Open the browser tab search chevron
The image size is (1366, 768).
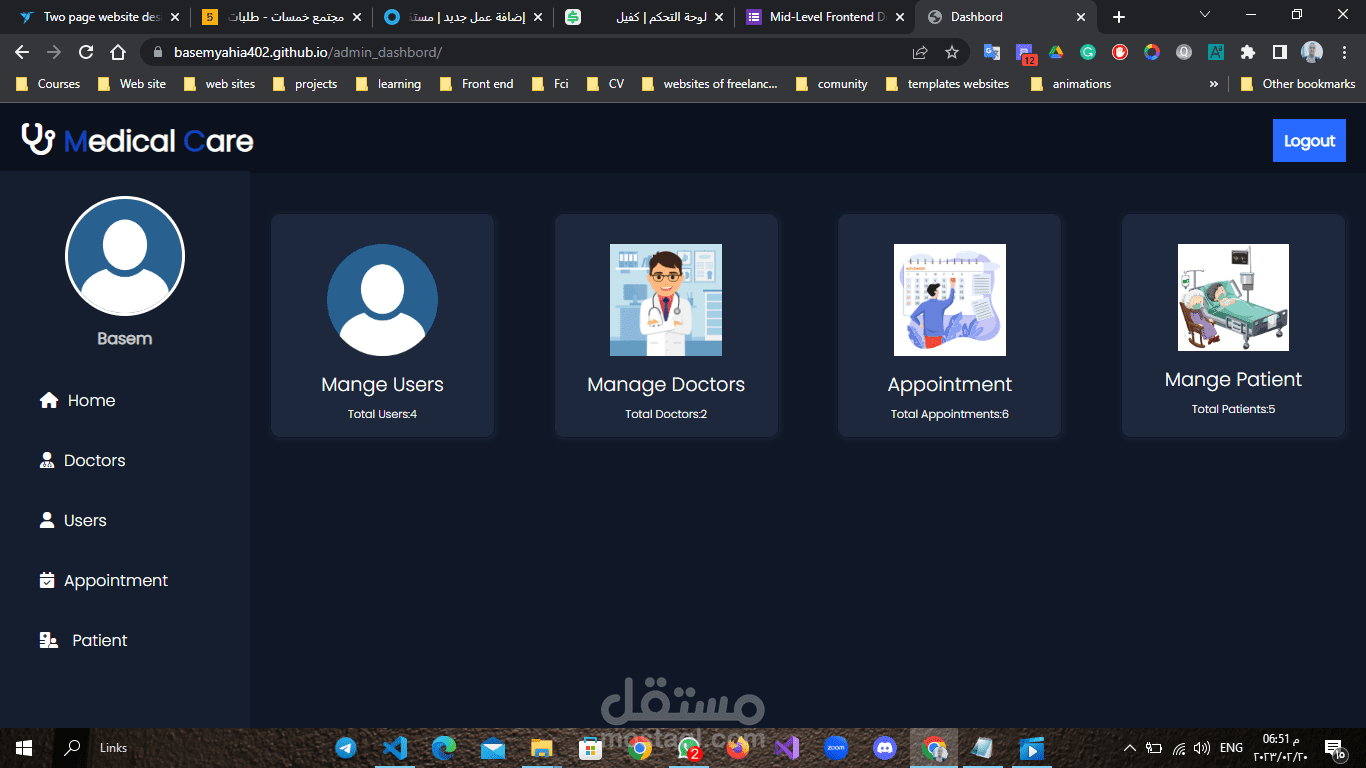1204,15
